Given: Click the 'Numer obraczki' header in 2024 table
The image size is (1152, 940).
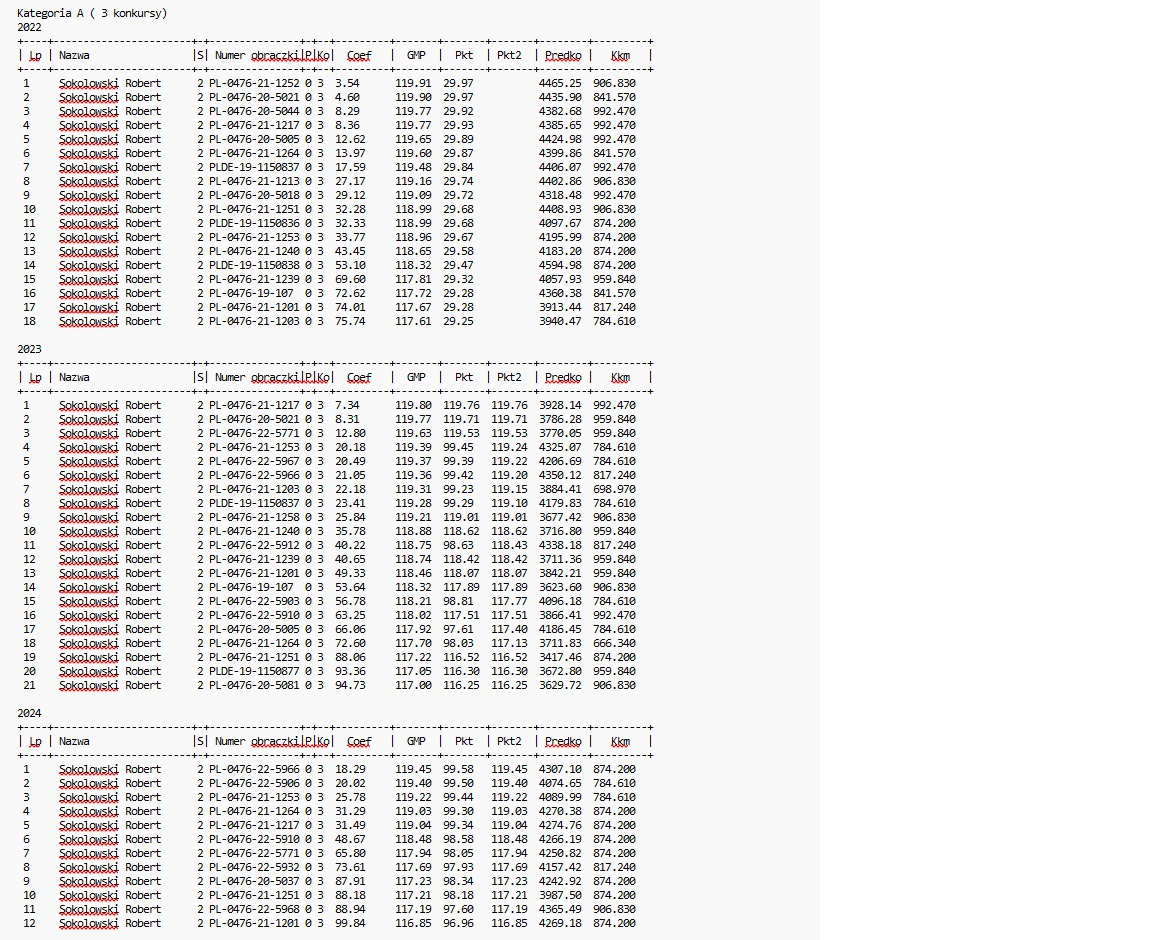Looking at the screenshot, I should (x=257, y=741).
